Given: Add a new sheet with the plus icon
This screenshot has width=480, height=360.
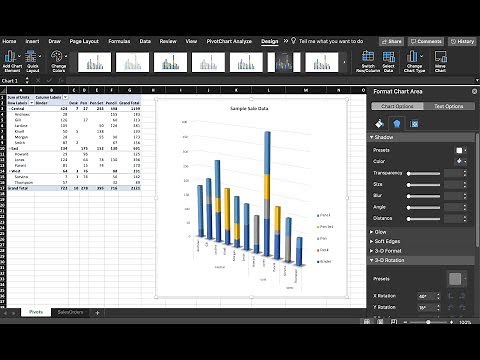Looking at the screenshot, I should point(97,313).
